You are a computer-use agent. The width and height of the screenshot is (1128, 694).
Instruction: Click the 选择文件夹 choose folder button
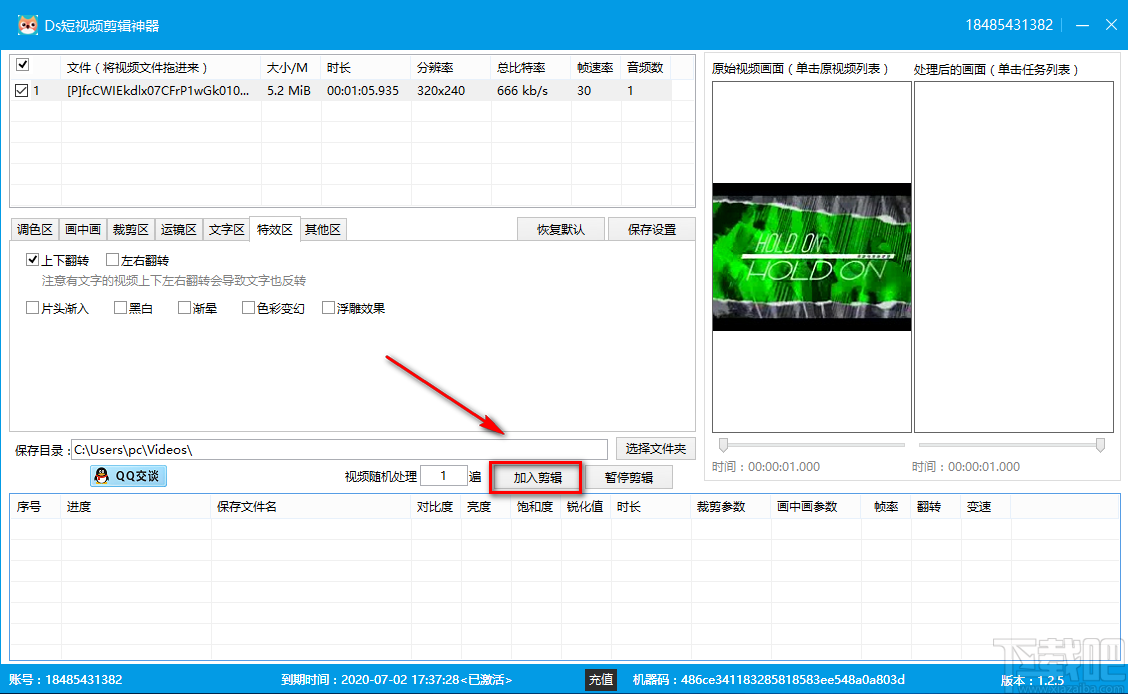pyautogui.click(x=655, y=448)
